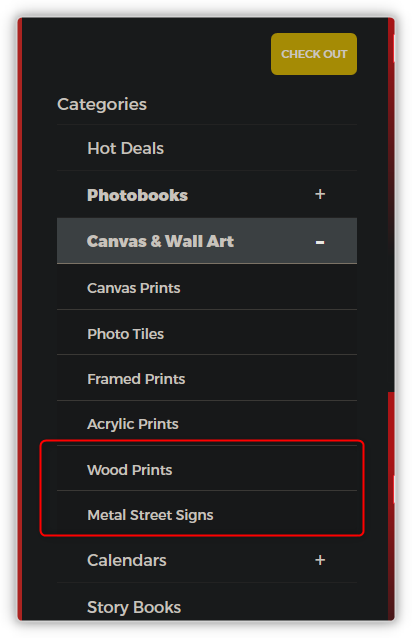412x638 pixels.
Task: Click the red scrollbar thumb on right edge
Action: point(391,505)
